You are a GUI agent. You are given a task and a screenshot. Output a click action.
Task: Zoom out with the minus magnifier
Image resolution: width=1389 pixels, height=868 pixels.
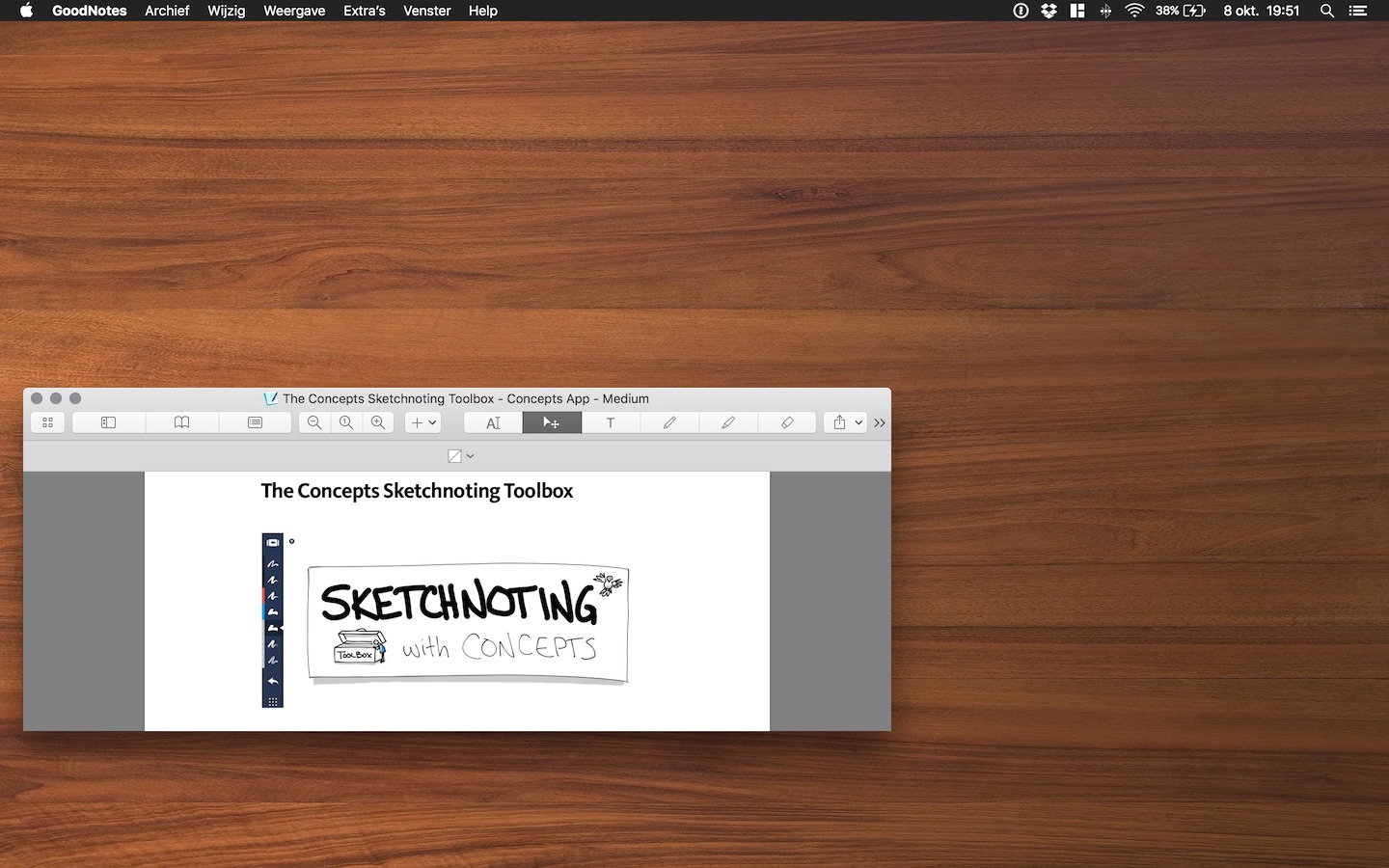point(313,422)
